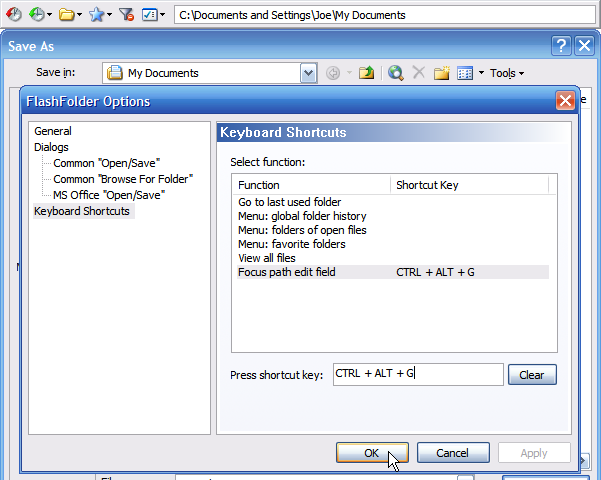601x480 pixels.
Task: Open the Views menu icon
Action: 467,73
